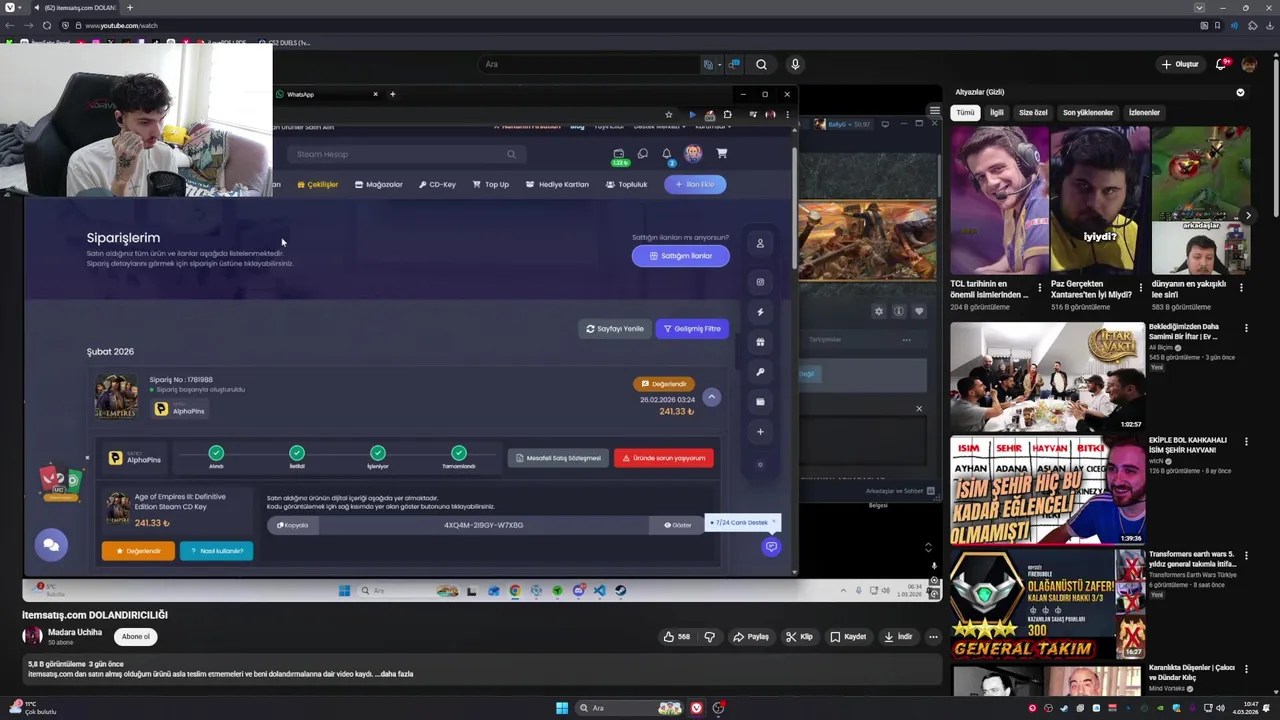The width and height of the screenshot is (1280, 720).
Task: Click the 'Nasıl kullanılır?' button
Action: coord(217,551)
